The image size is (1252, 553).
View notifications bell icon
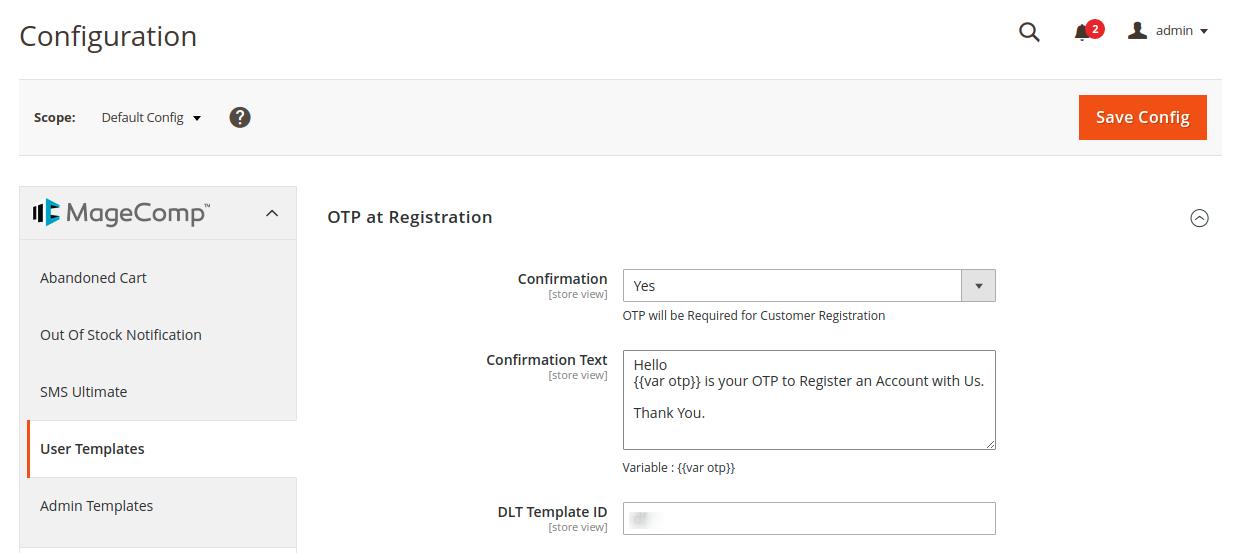(1081, 33)
